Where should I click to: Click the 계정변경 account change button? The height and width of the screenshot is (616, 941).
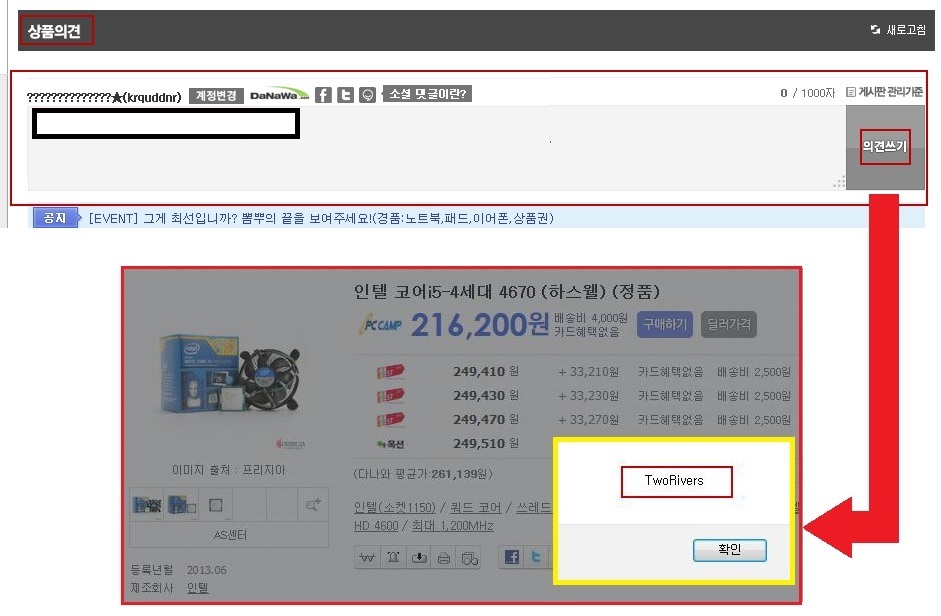pyautogui.click(x=216, y=95)
